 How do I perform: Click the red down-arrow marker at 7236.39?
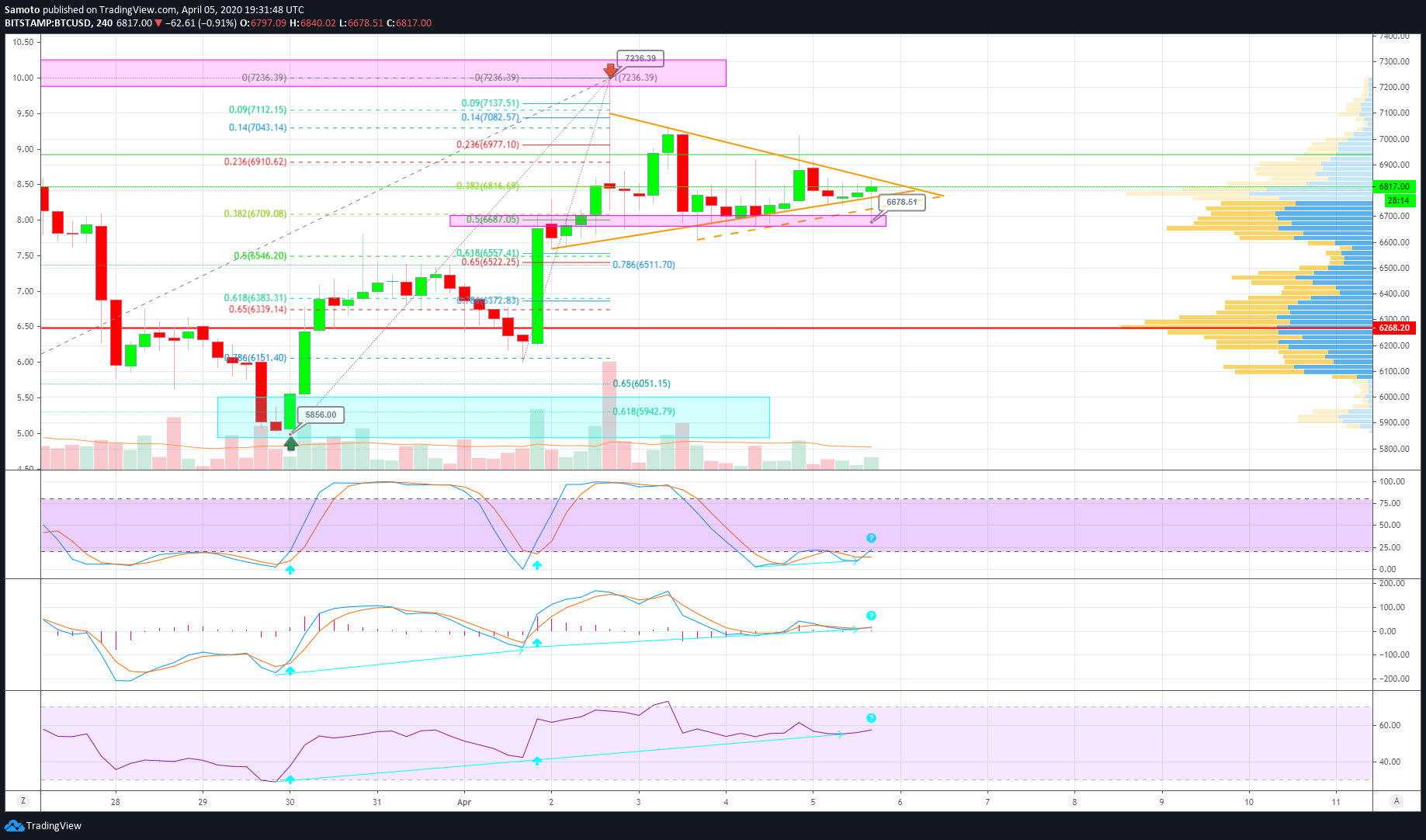pyautogui.click(x=611, y=71)
